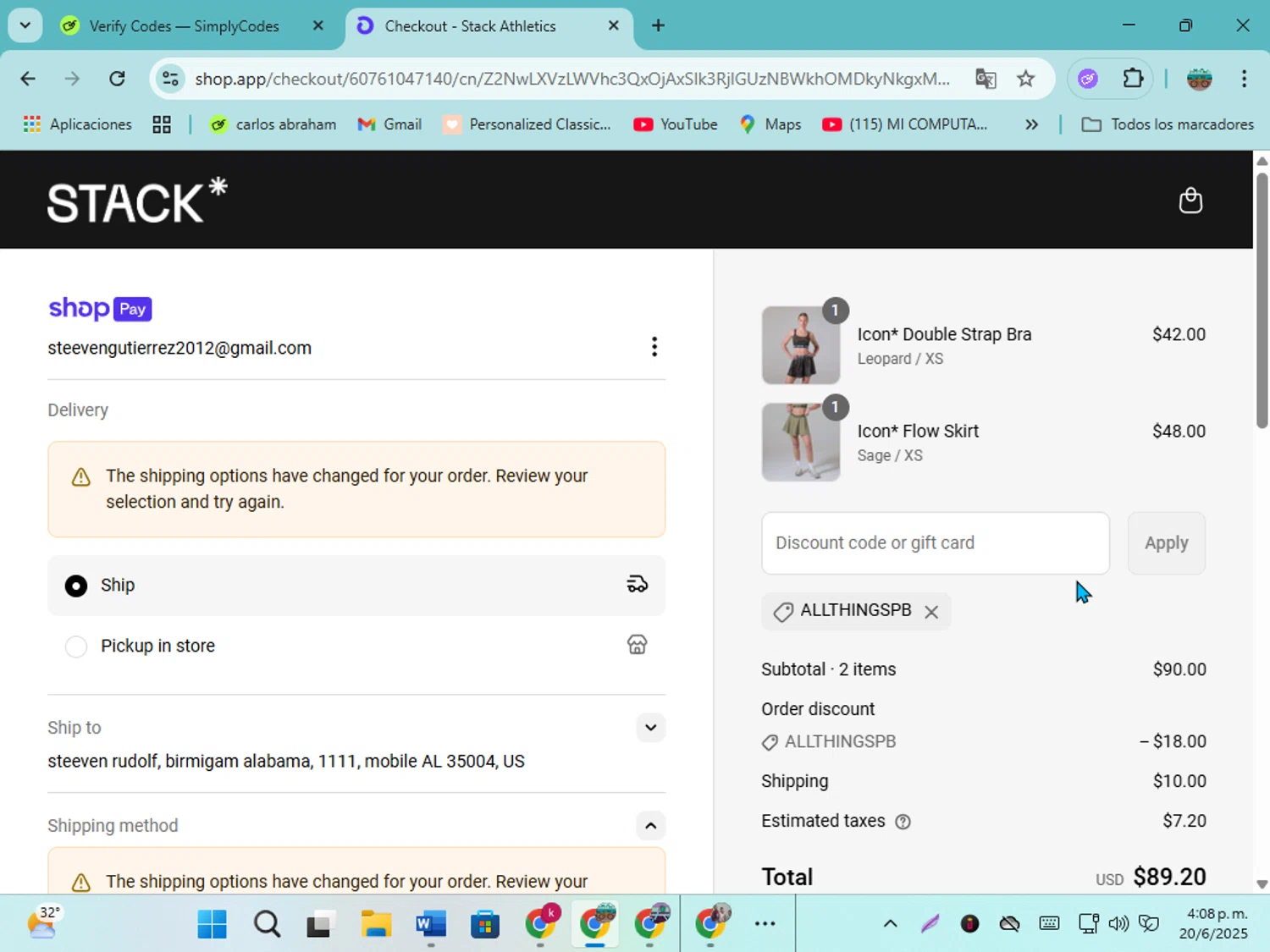Open Windows Start menu

point(212,924)
